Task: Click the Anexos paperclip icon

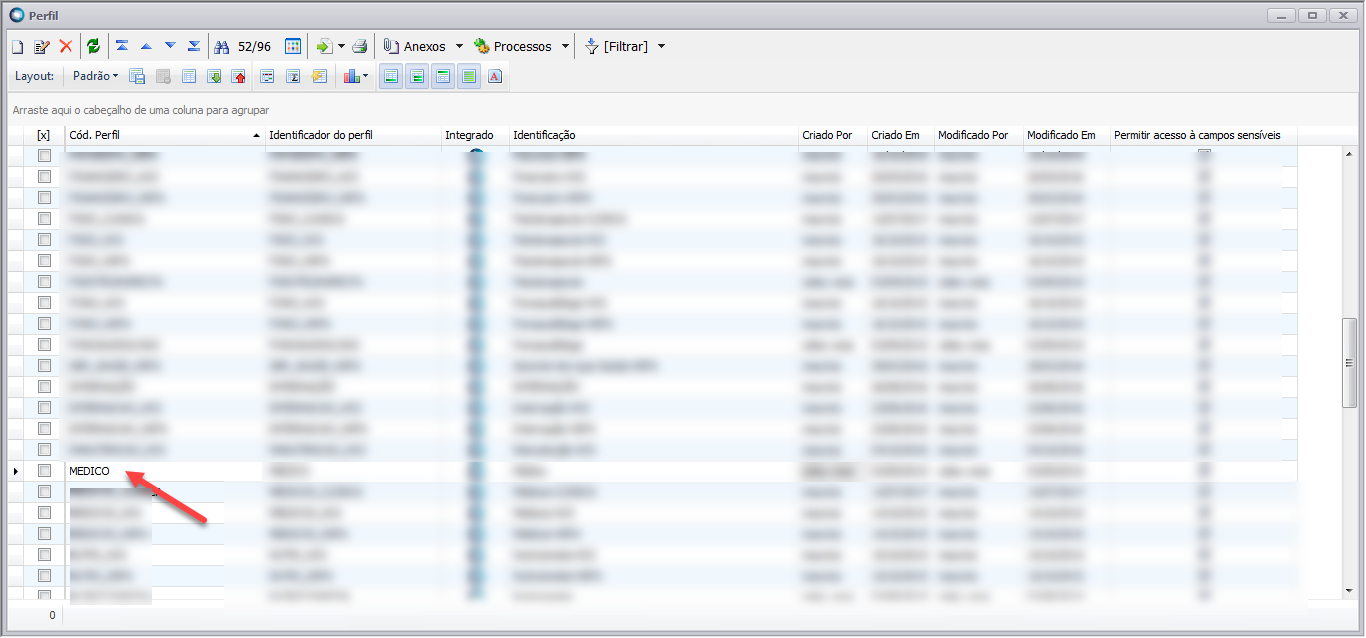Action: tap(392, 46)
